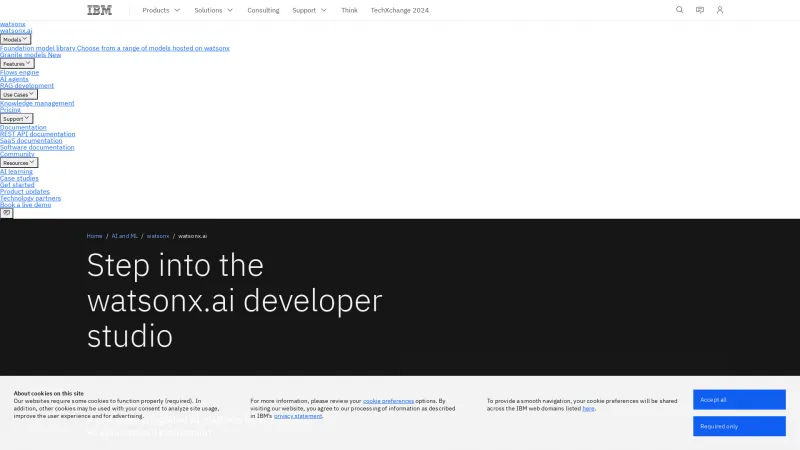Open Technology partners link
Viewport: 800px width, 450px height.
click(31, 198)
